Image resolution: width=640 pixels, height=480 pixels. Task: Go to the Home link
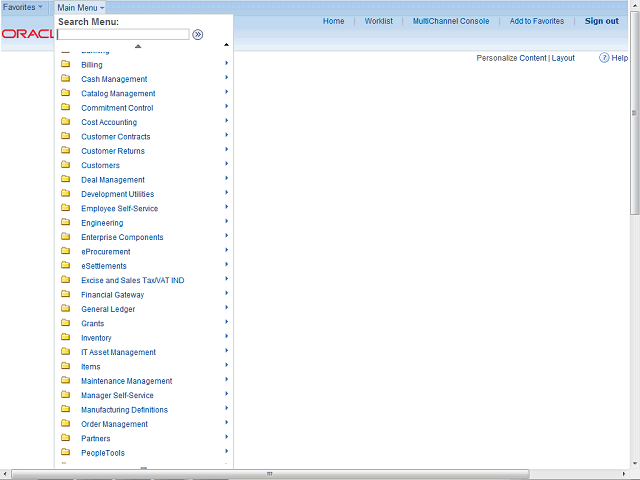[333, 21]
